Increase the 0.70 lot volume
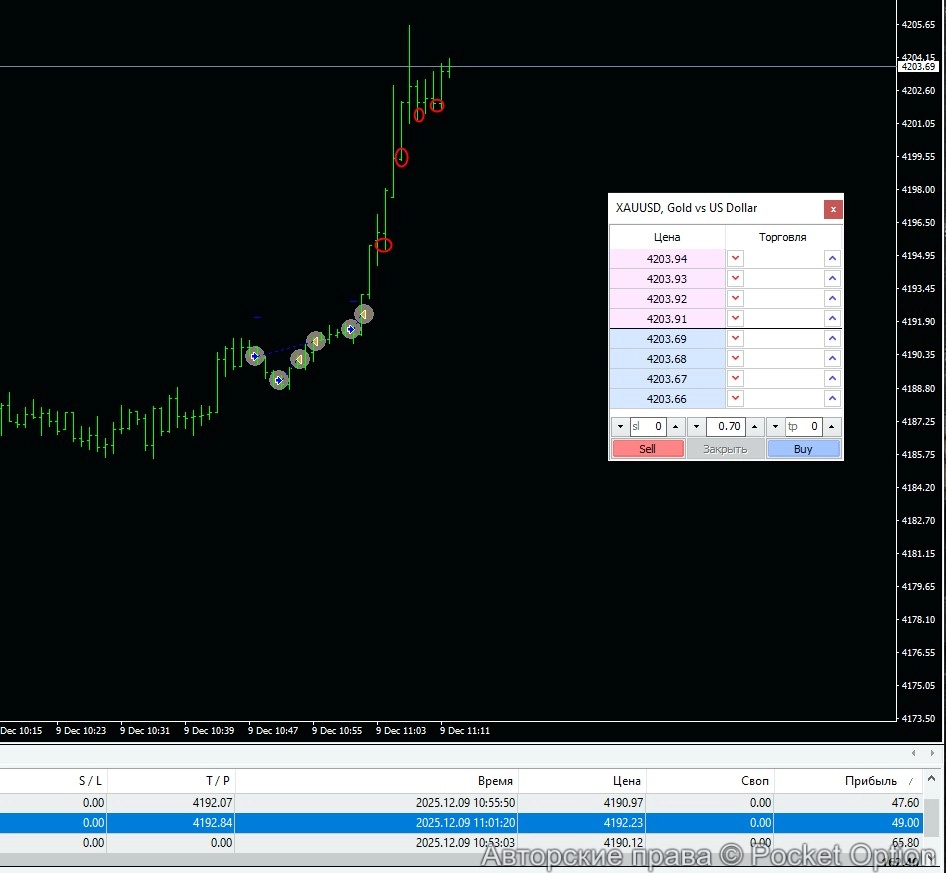946x873 pixels. pyautogui.click(x=755, y=427)
